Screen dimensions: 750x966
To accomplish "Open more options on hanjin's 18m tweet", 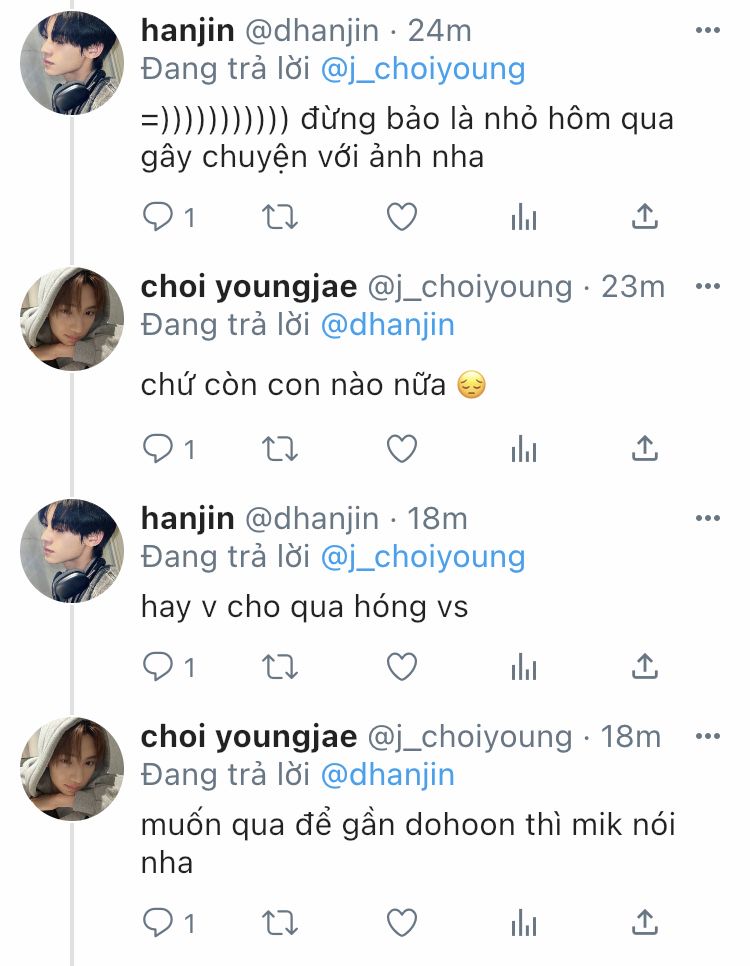I will pos(707,519).
